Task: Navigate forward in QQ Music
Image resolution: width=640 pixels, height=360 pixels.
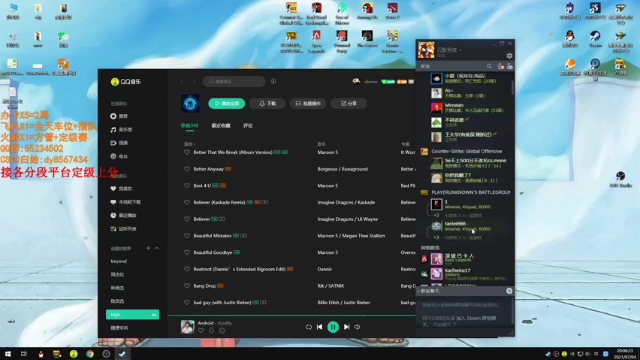Action: pos(194,82)
